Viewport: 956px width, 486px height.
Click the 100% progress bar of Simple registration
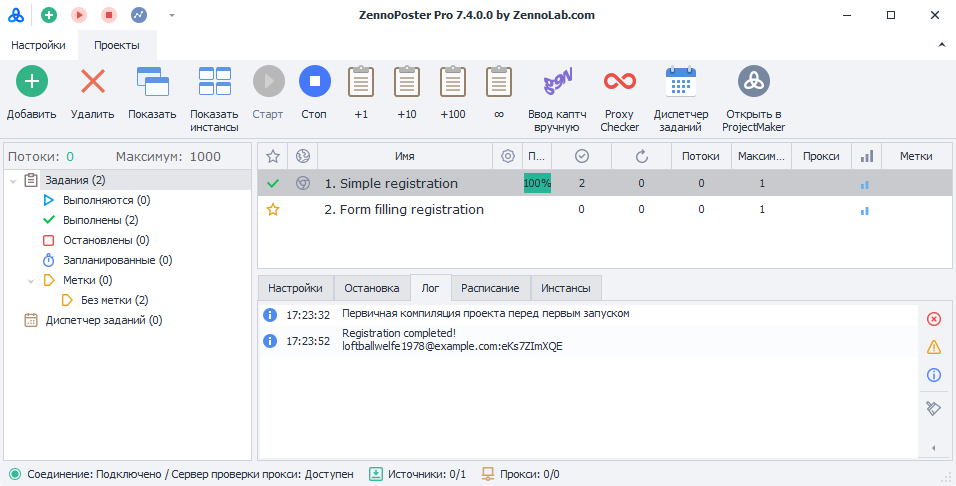(x=537, y=184)
